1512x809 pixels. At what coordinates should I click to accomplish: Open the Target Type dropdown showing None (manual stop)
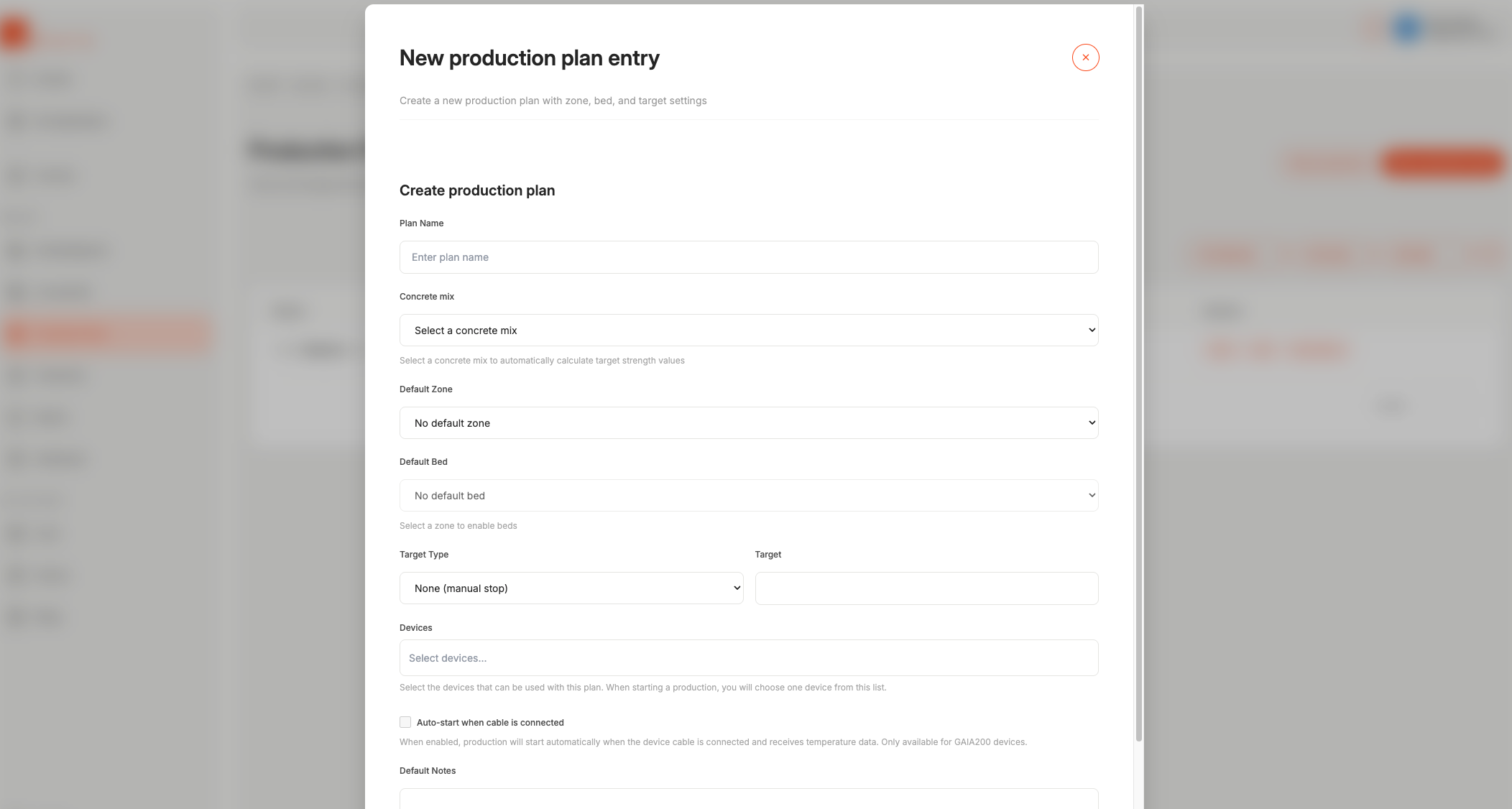(x=571, y=588)
